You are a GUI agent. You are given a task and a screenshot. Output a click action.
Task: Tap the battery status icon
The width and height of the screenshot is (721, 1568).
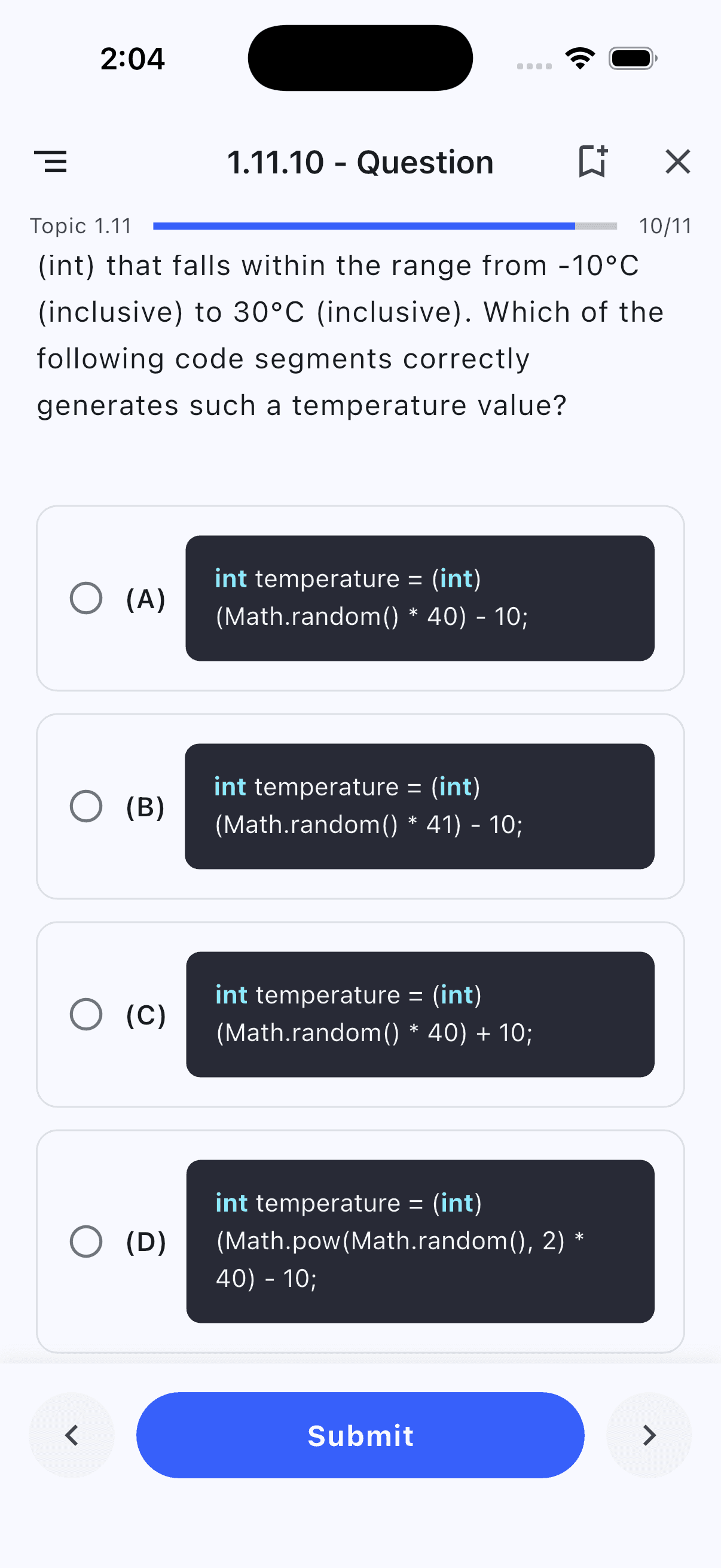tap(632, 59)
